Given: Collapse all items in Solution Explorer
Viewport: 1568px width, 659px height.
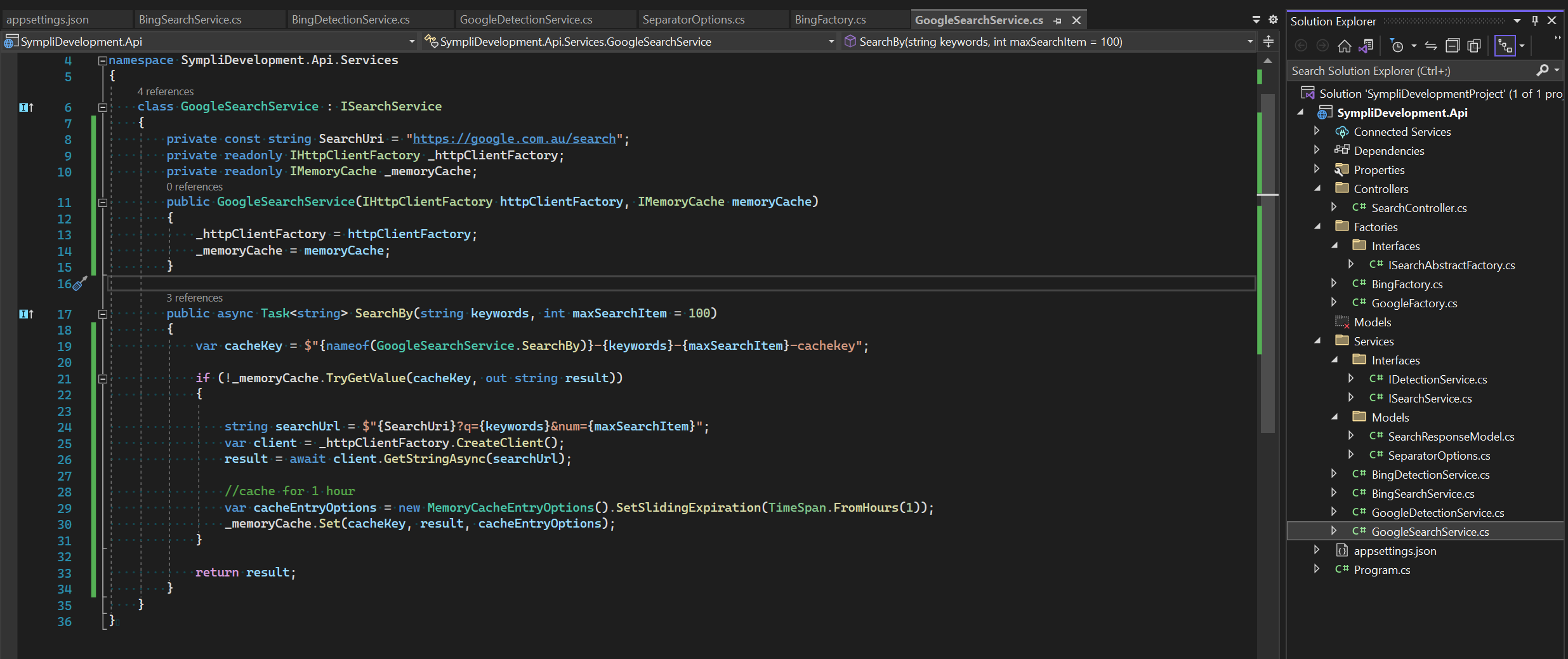Looking at the screenshot, I should pos(1453,45).
